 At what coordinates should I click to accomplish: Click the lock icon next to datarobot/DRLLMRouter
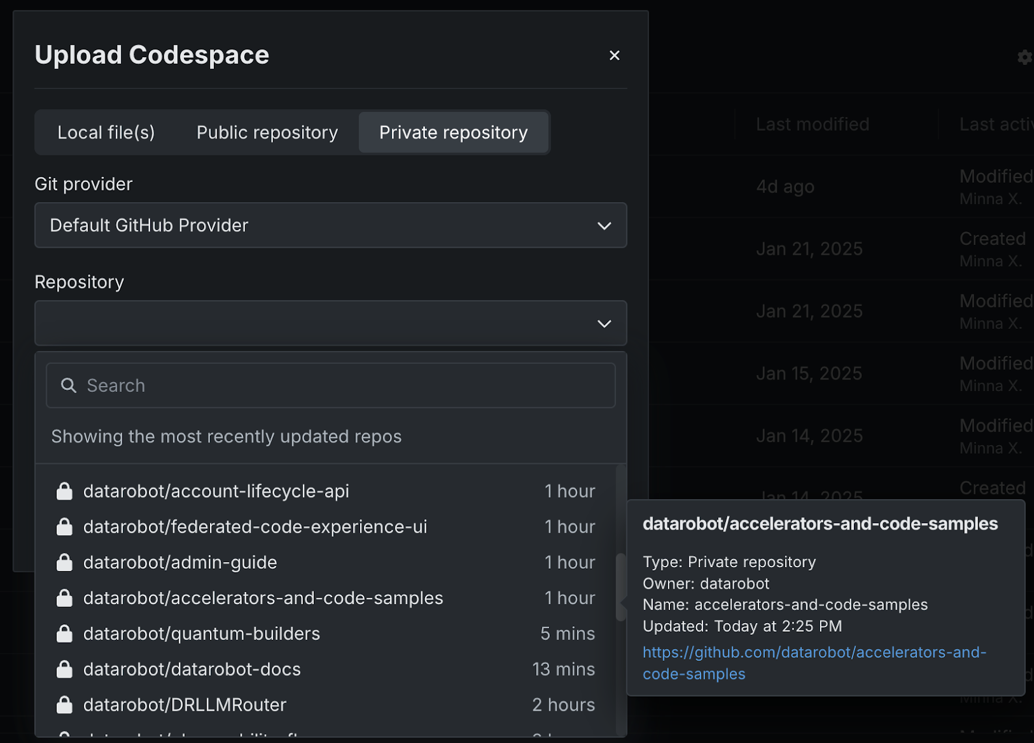click(x=64, y=705)
